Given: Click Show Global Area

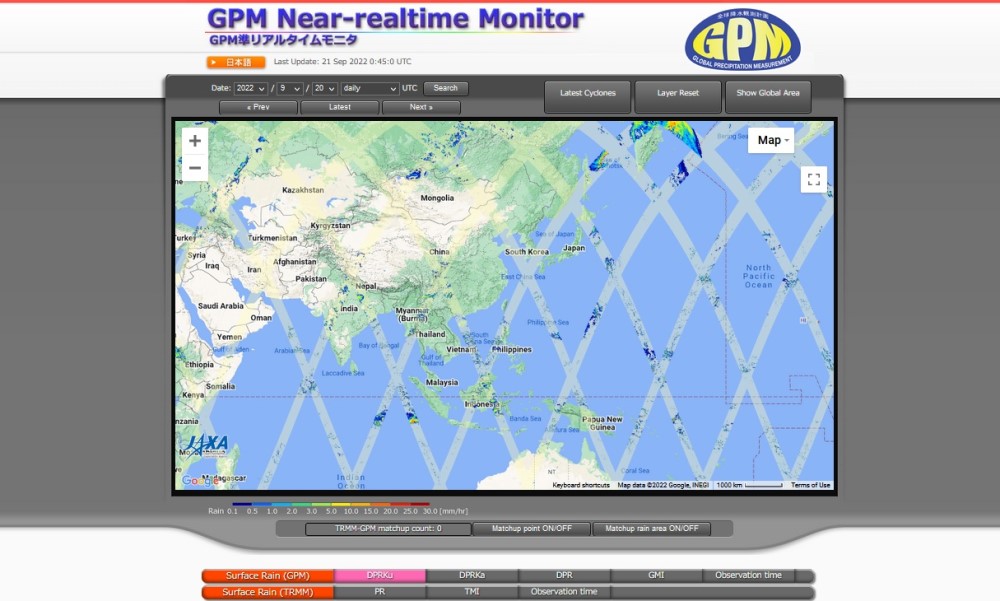Looking at the screenshot, I should tap(768, 96).
